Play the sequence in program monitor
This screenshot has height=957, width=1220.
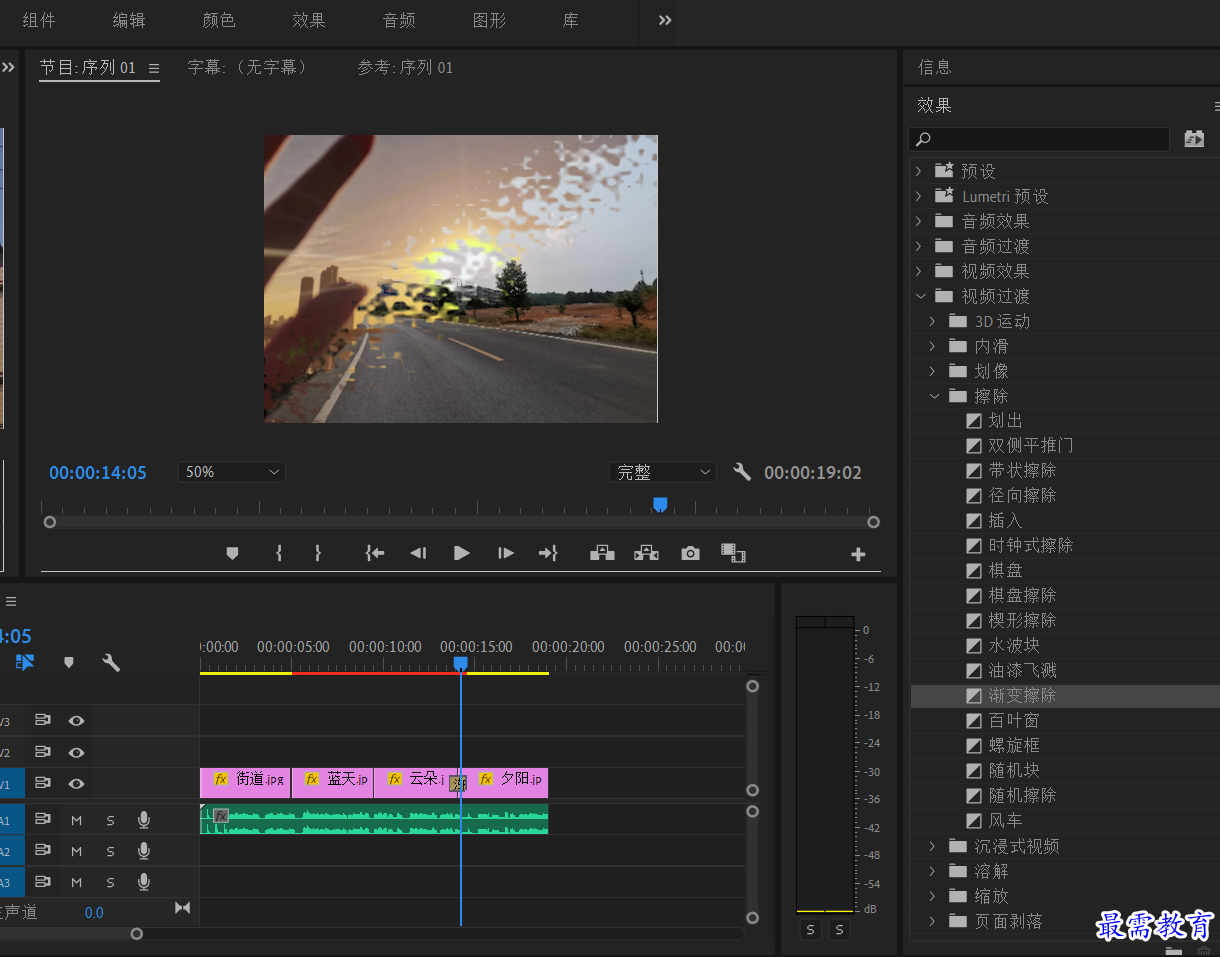tap(461, 553)
